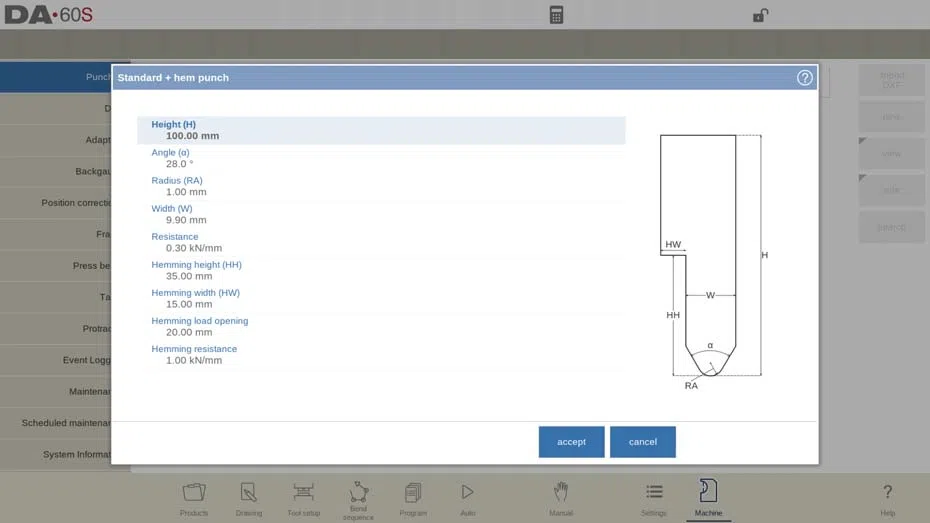
Task: Open Bend sequence icon
Action: 358,500
